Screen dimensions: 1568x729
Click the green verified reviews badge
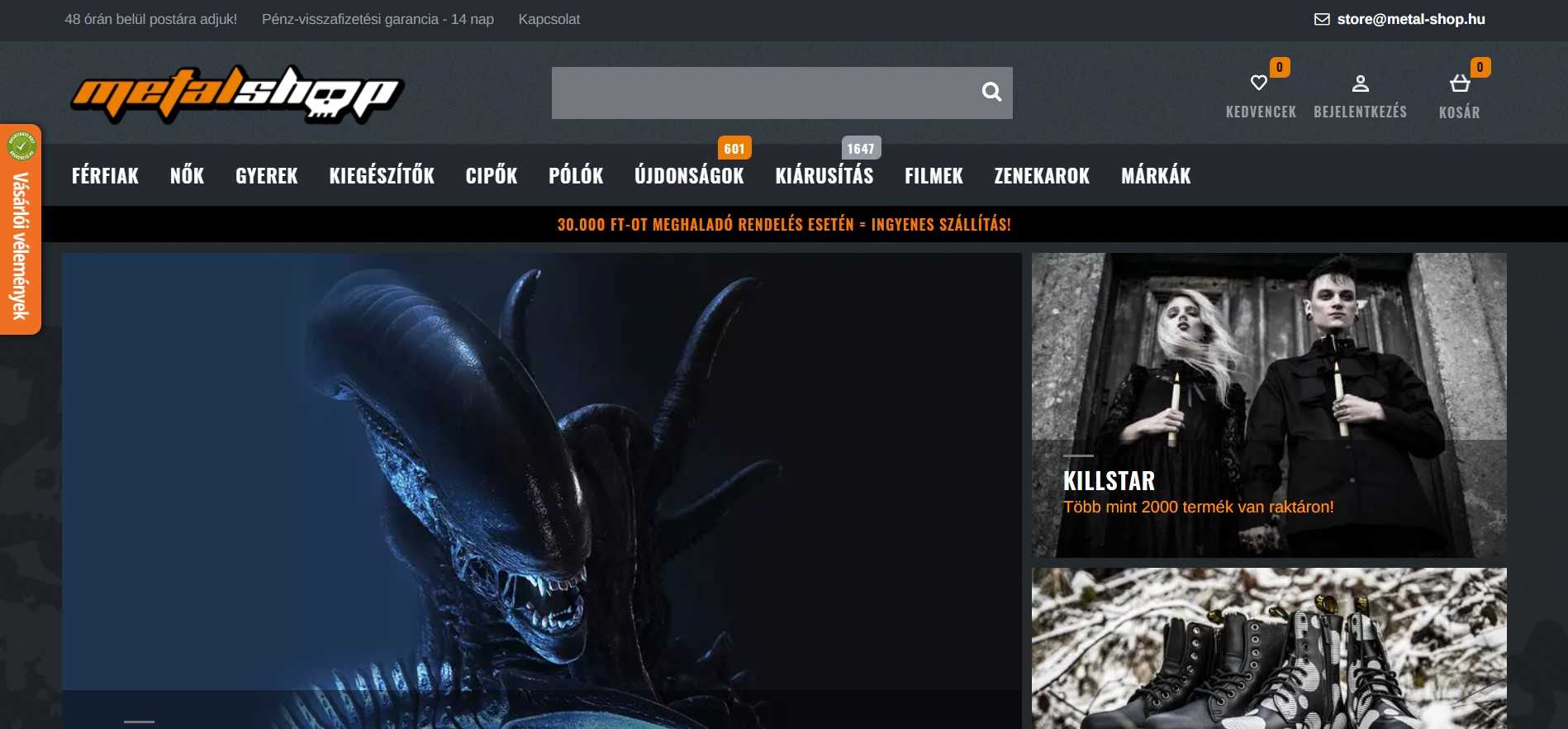[21, 146]
